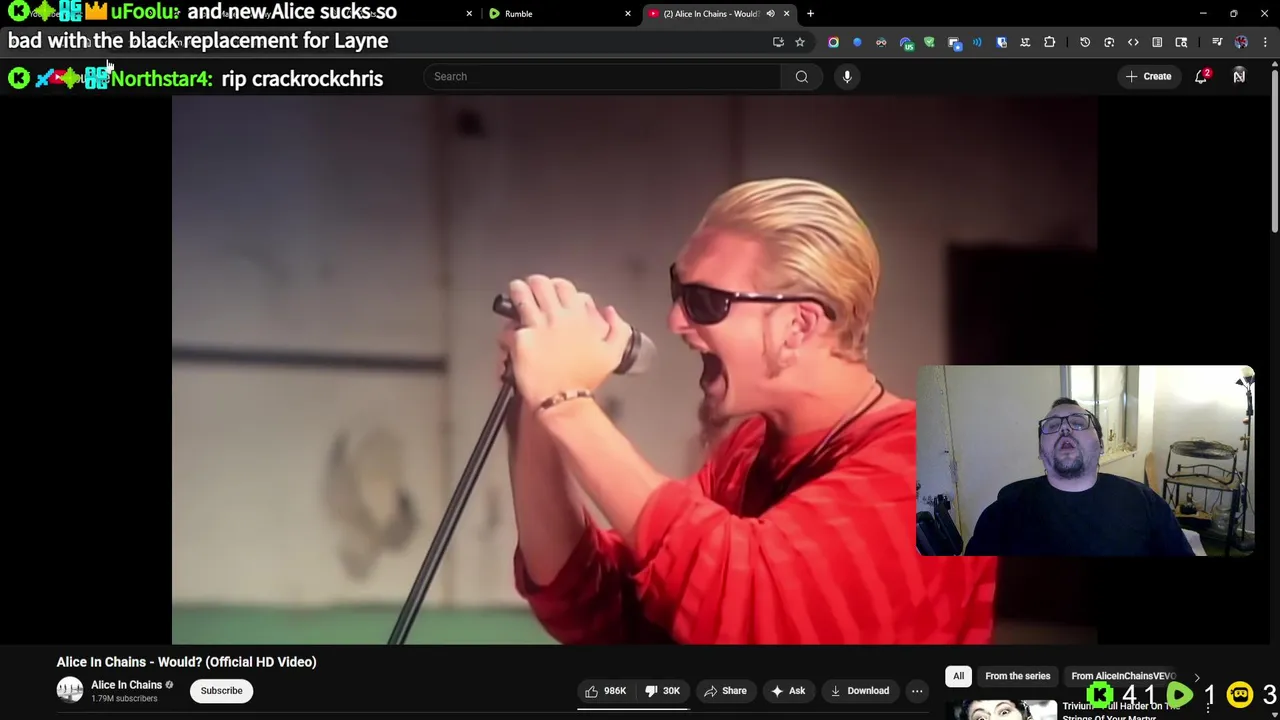Open the browser history clock icon

(1085, 42)
